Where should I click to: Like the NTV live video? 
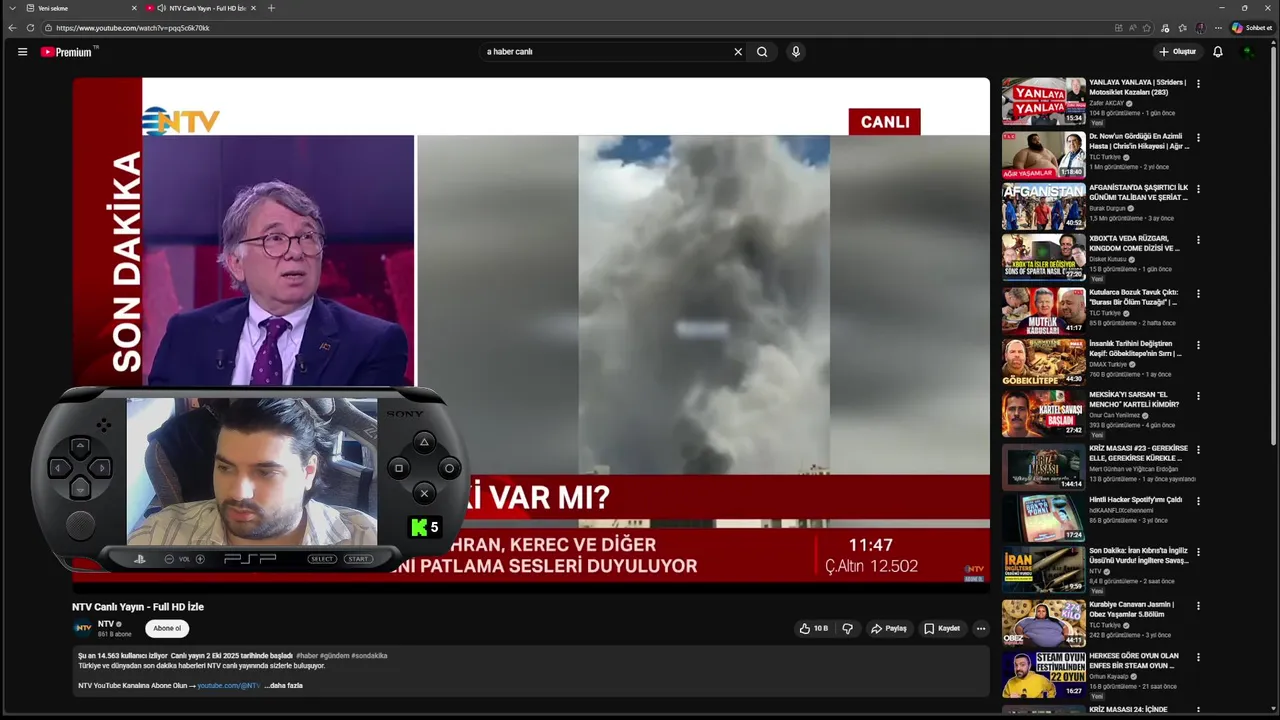coord(814,628)
